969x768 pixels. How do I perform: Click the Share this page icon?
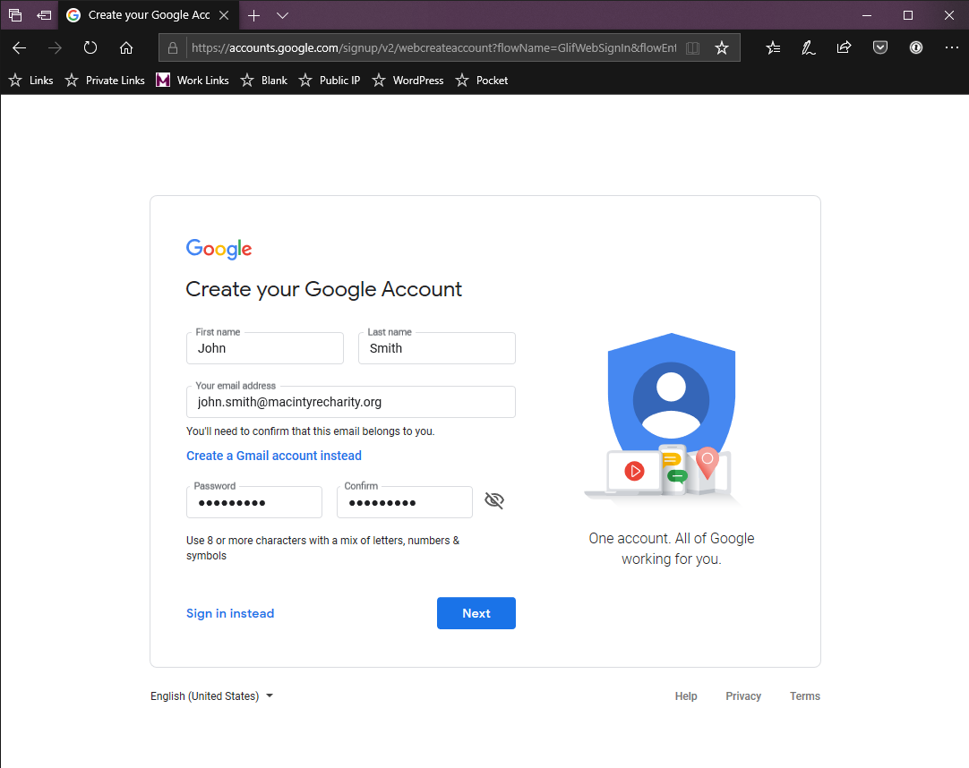844,48
